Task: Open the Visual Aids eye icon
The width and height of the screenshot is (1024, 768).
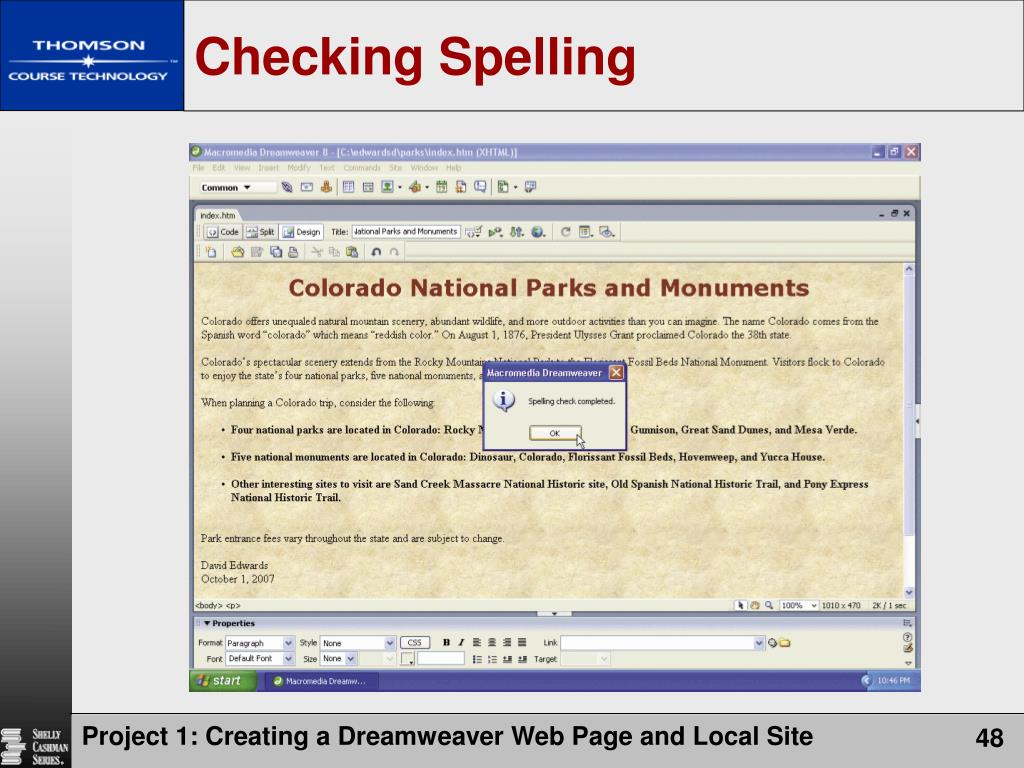Action: click(607, 232)
